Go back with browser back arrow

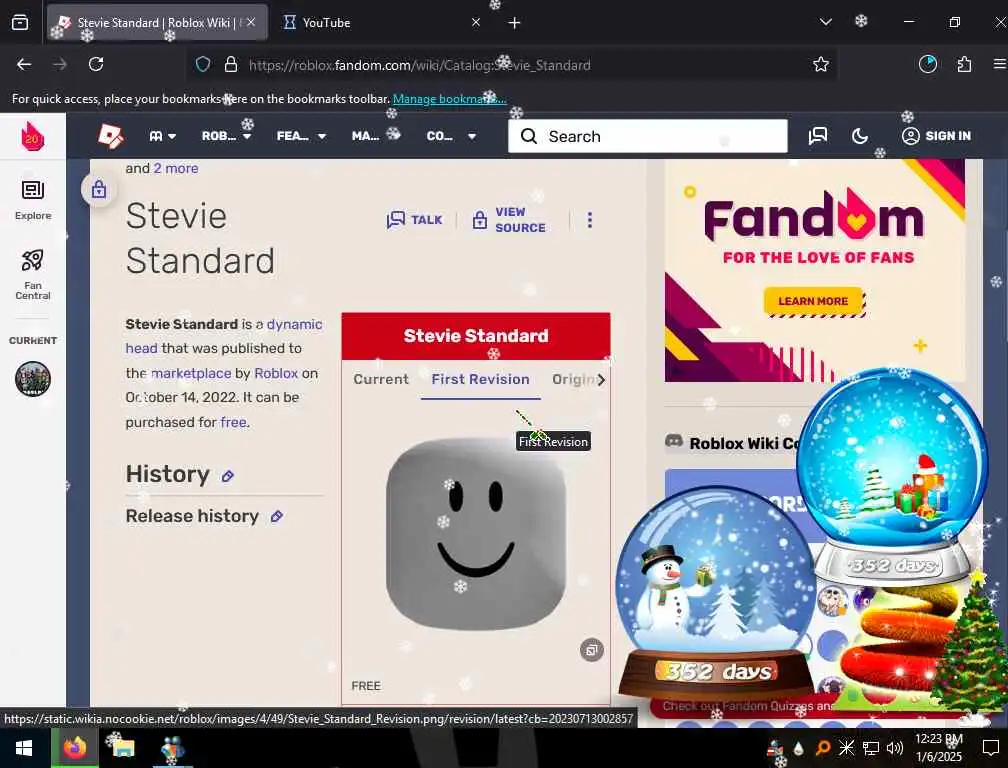pos(24,64)
